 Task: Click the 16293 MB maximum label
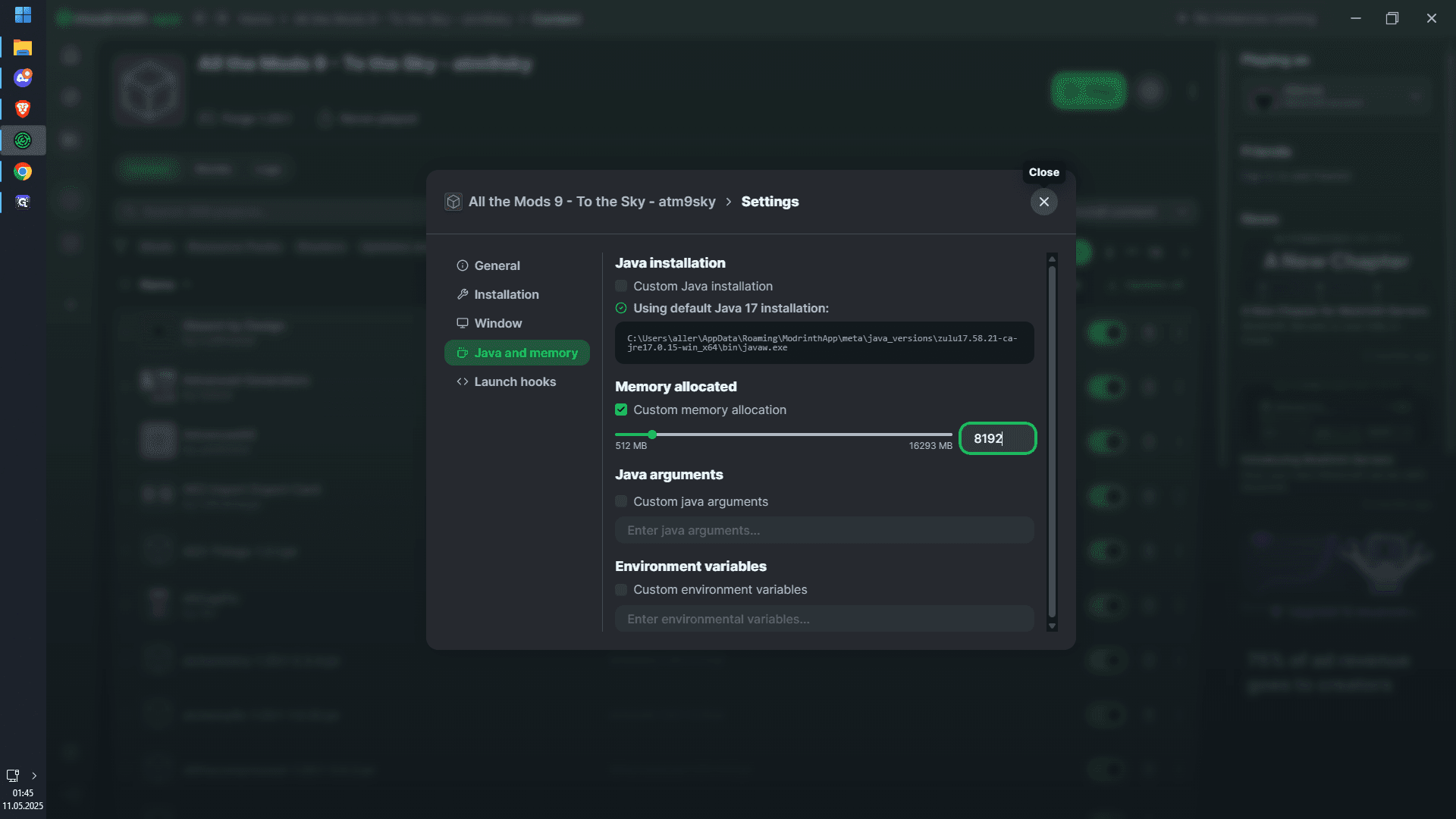click(x=930, y=446)
